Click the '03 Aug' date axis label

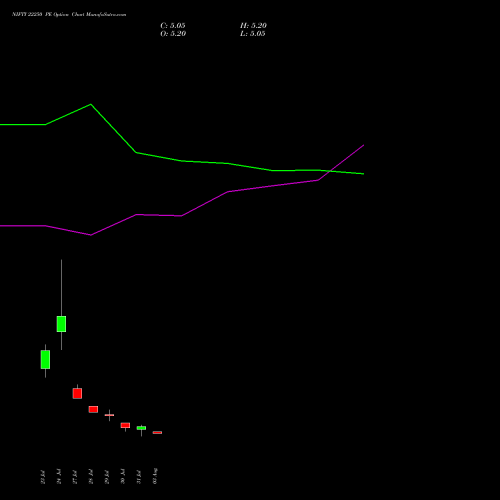click(x=155, y=476)
